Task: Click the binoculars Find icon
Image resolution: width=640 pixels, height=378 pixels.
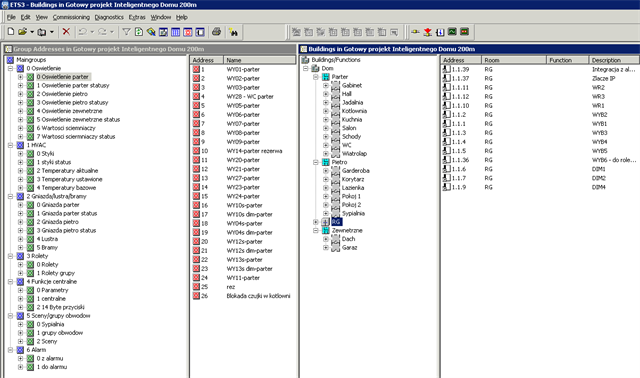Action: [x=233, y=32]
